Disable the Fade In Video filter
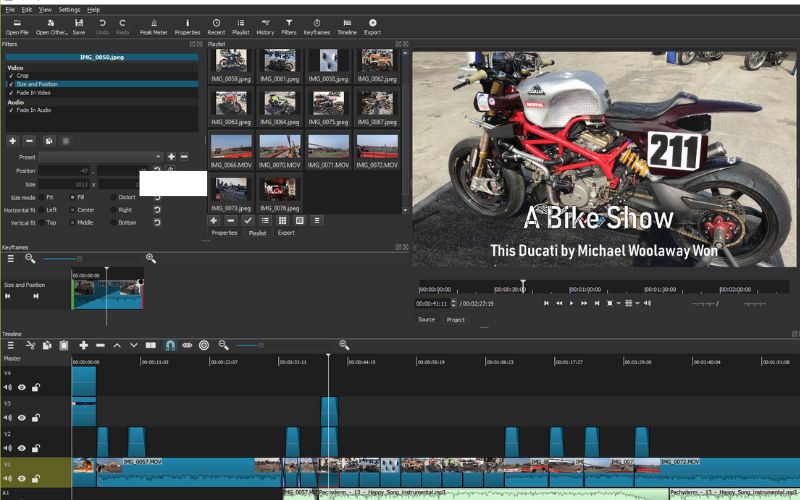800x500 pixels. [x=11, y=93]
